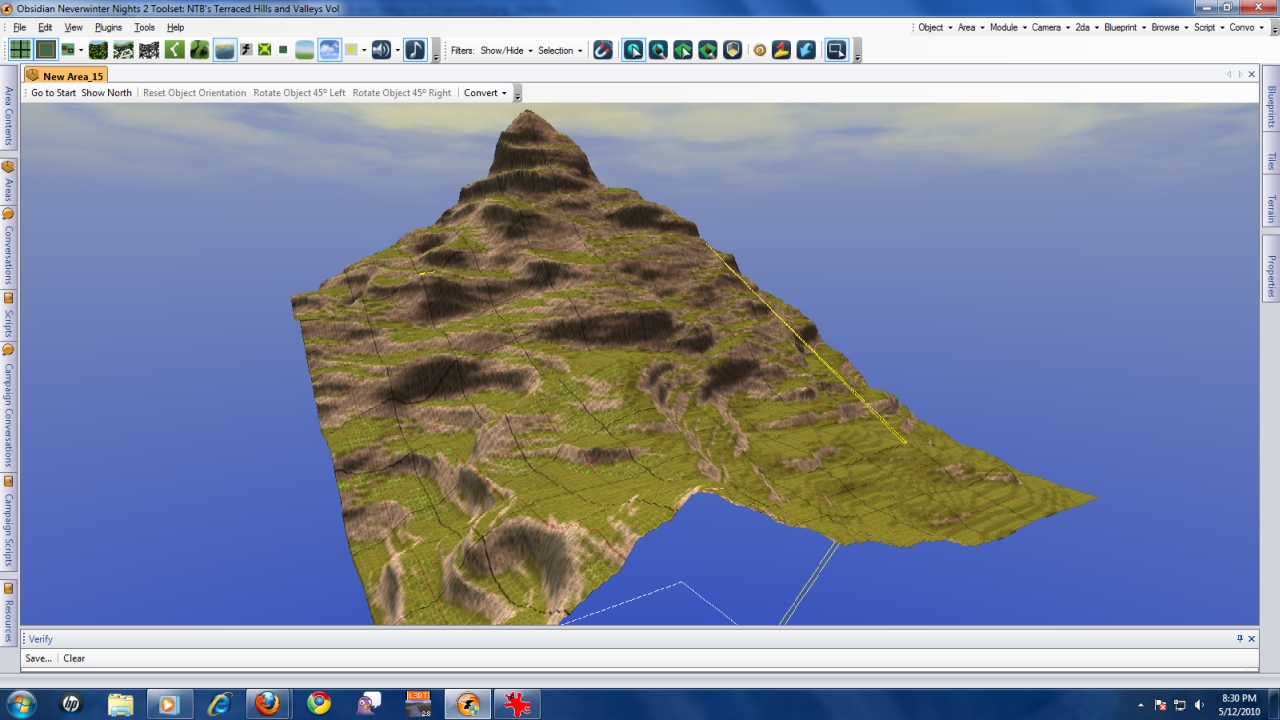Click the Show North button
This screenshot has width=1280, height=720.
(x=106, y=93)
